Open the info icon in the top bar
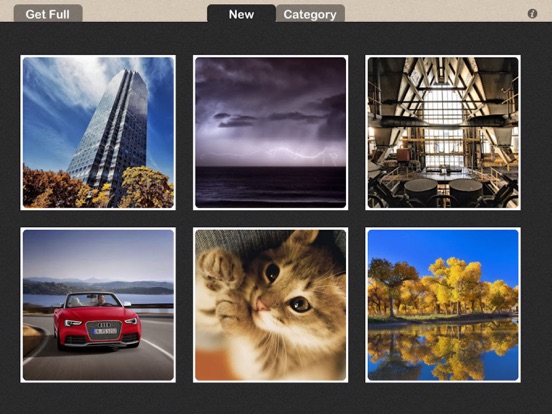 [x=532, y=14]
